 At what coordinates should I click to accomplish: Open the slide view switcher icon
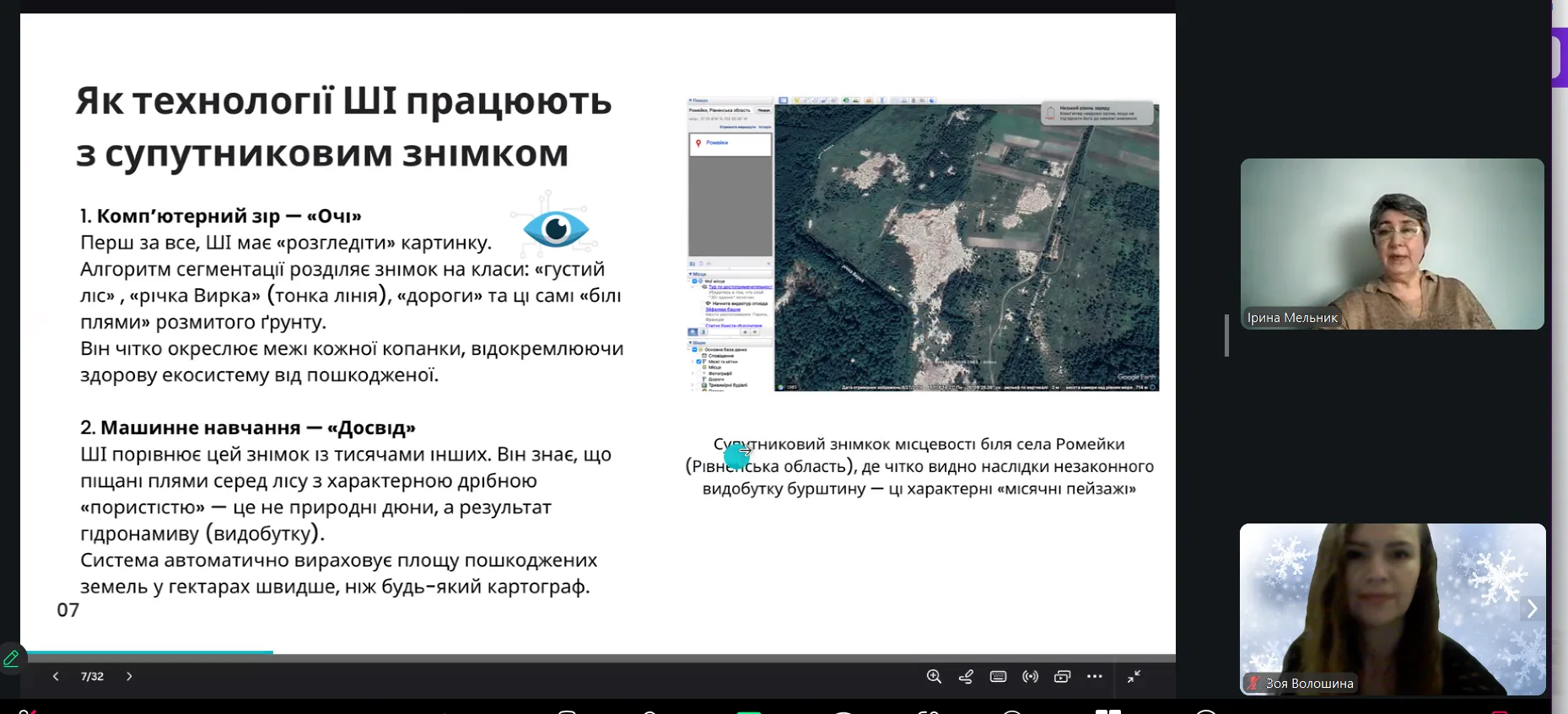pyautogui.click(x=1062, y=676)
